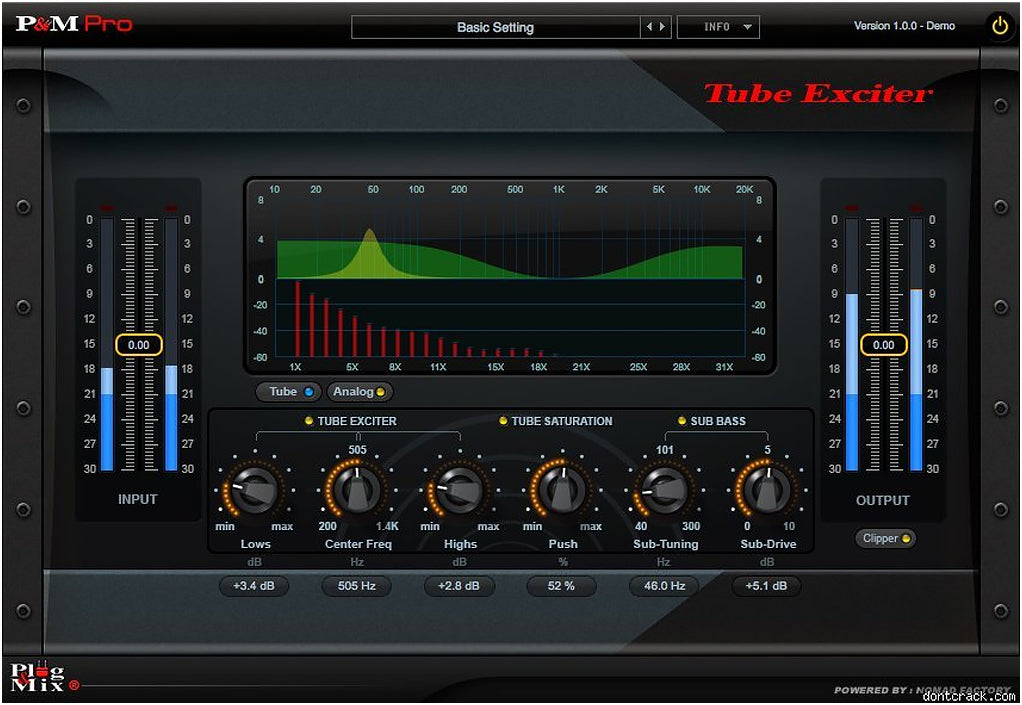
Task: Click the output gain 0.00 slider handle
Action: tap(884, 345)
